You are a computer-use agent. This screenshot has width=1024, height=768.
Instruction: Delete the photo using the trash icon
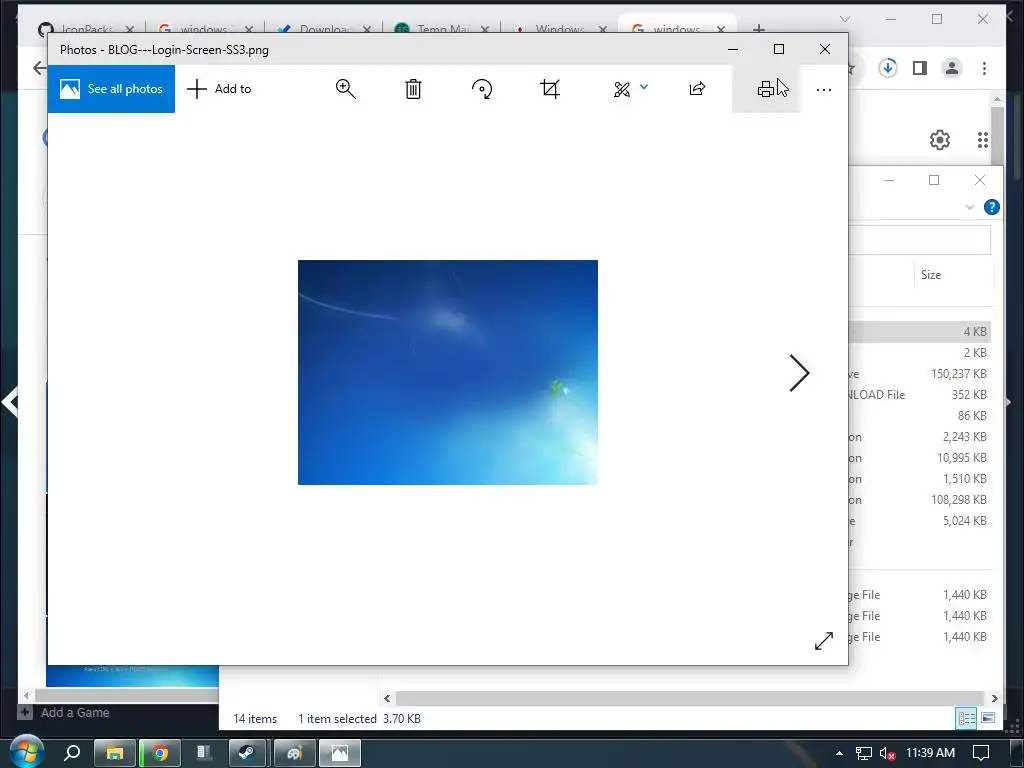coord(413,89)
